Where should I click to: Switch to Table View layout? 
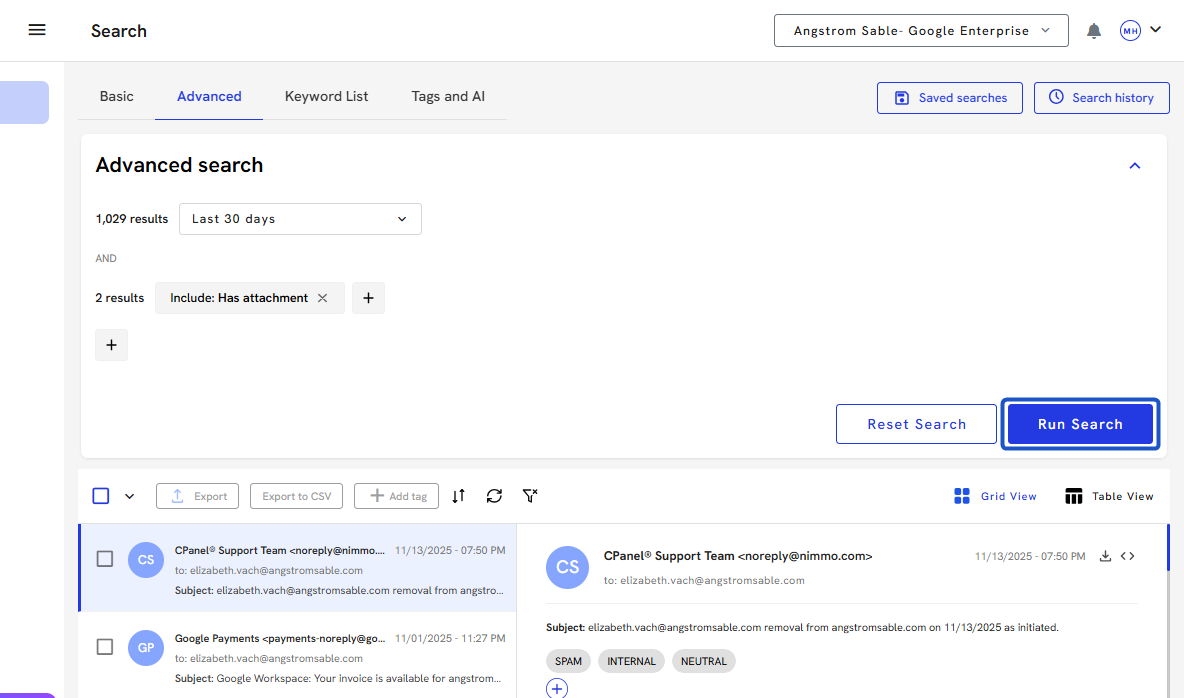[1109, 496]
